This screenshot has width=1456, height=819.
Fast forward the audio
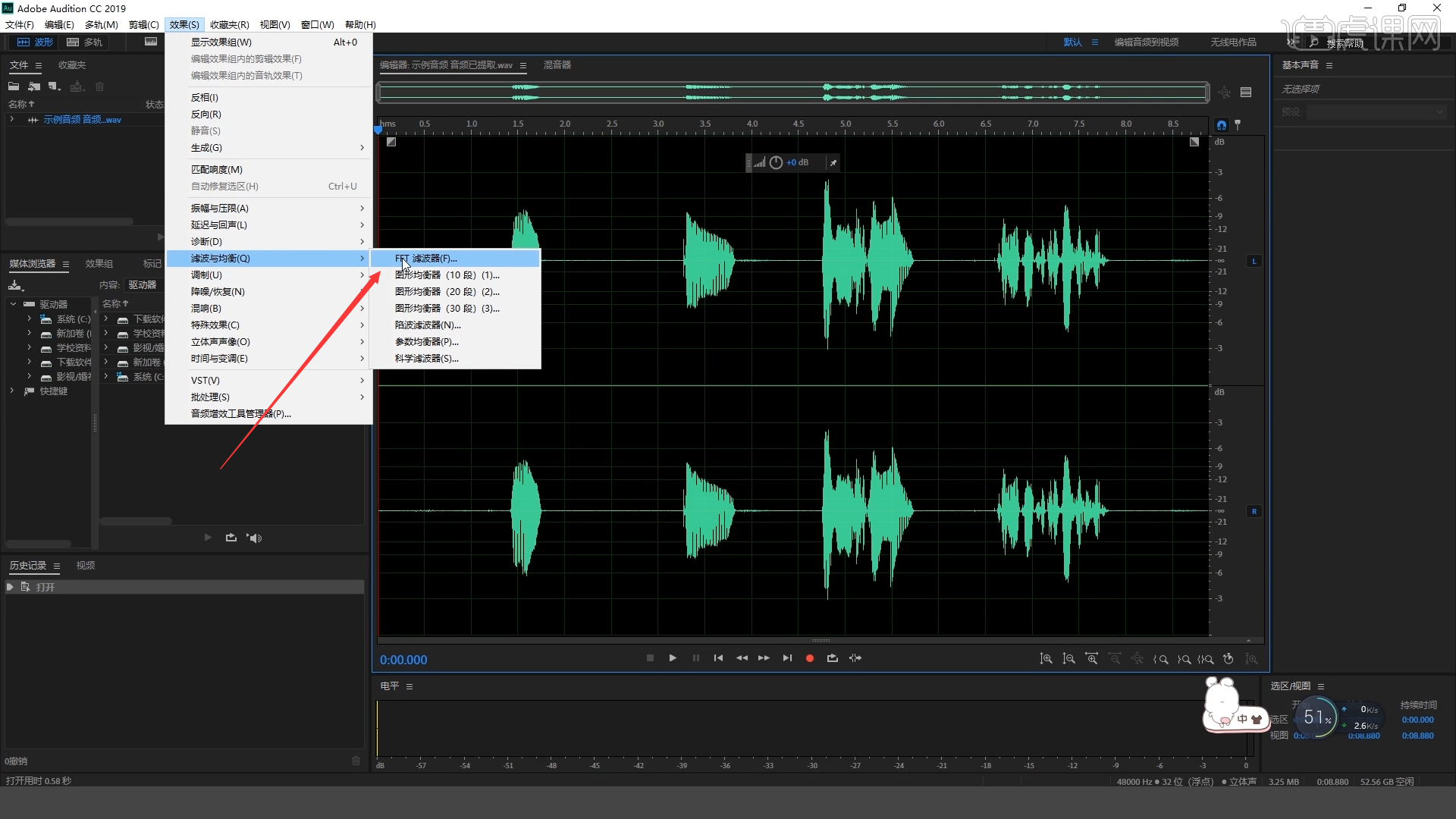tap(764, 658)
